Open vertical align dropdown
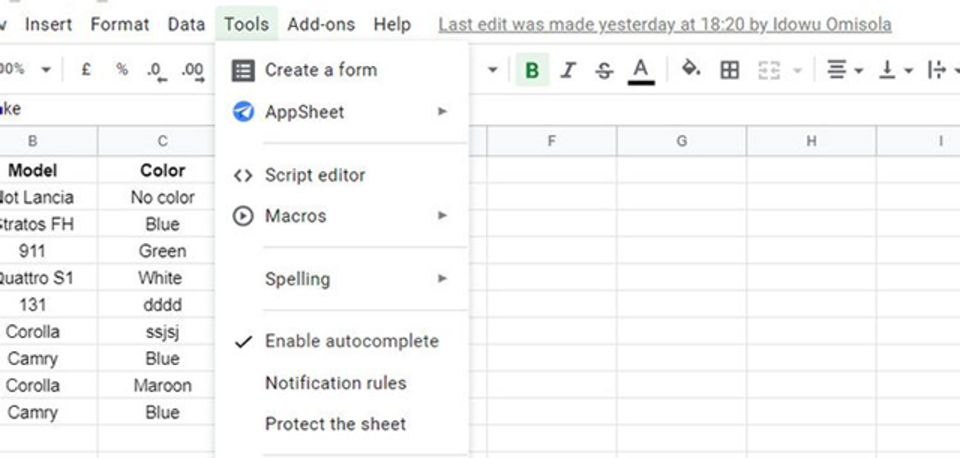Viewport: 960px width, 458px height. [896, 70]
